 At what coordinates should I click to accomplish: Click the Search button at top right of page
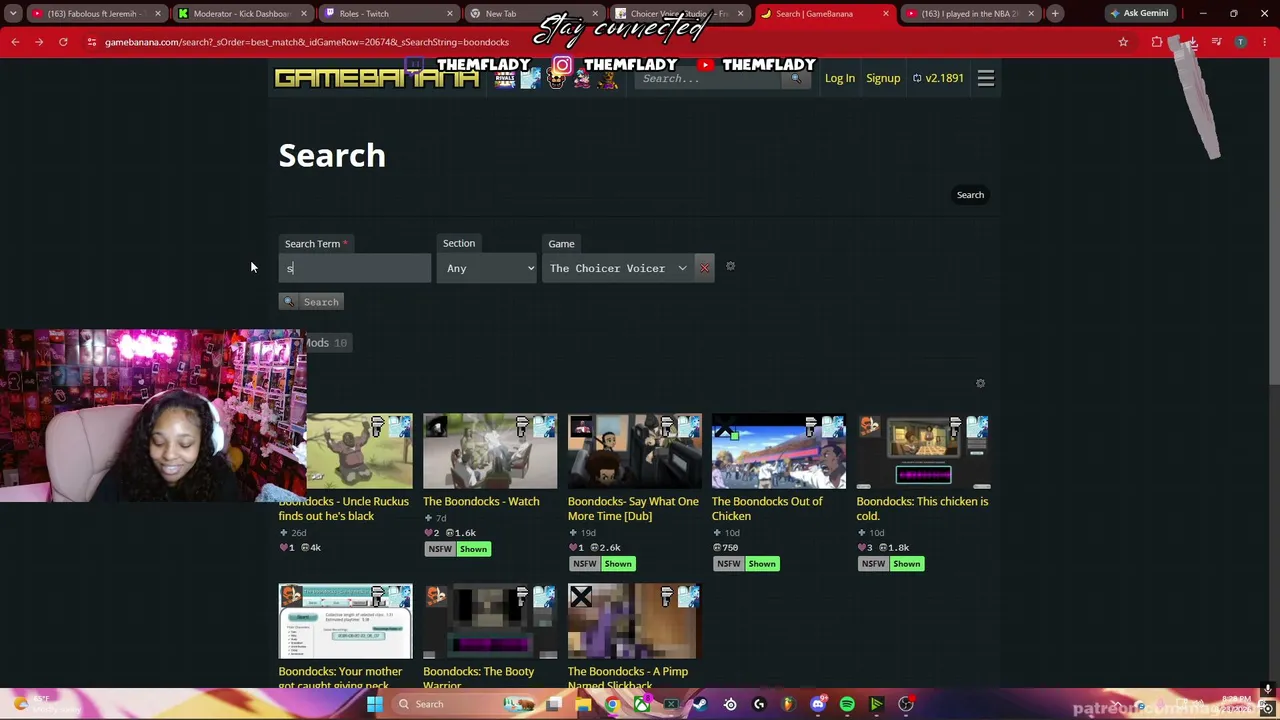pos(970,195)
